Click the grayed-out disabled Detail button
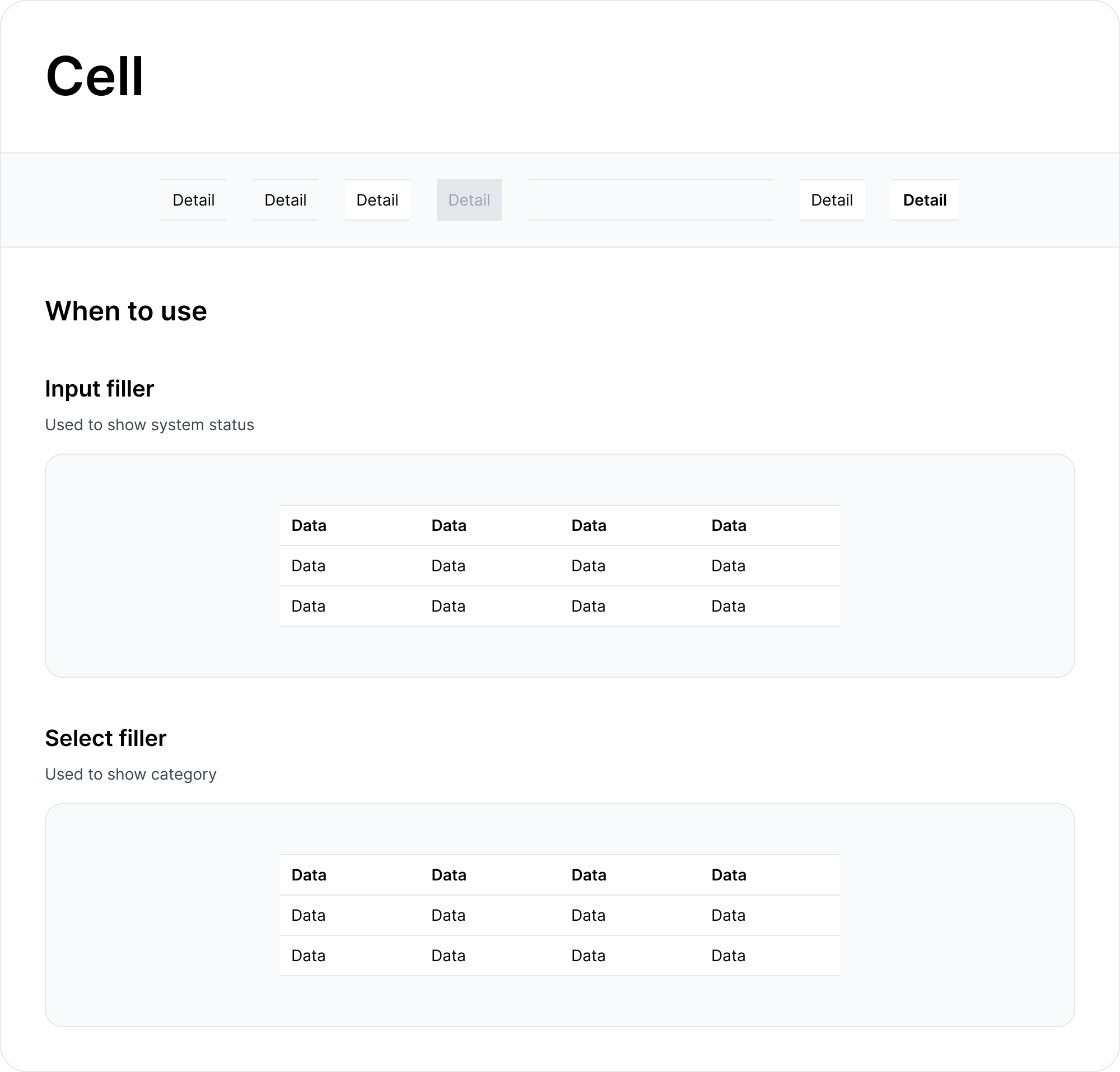 point(469,200)
